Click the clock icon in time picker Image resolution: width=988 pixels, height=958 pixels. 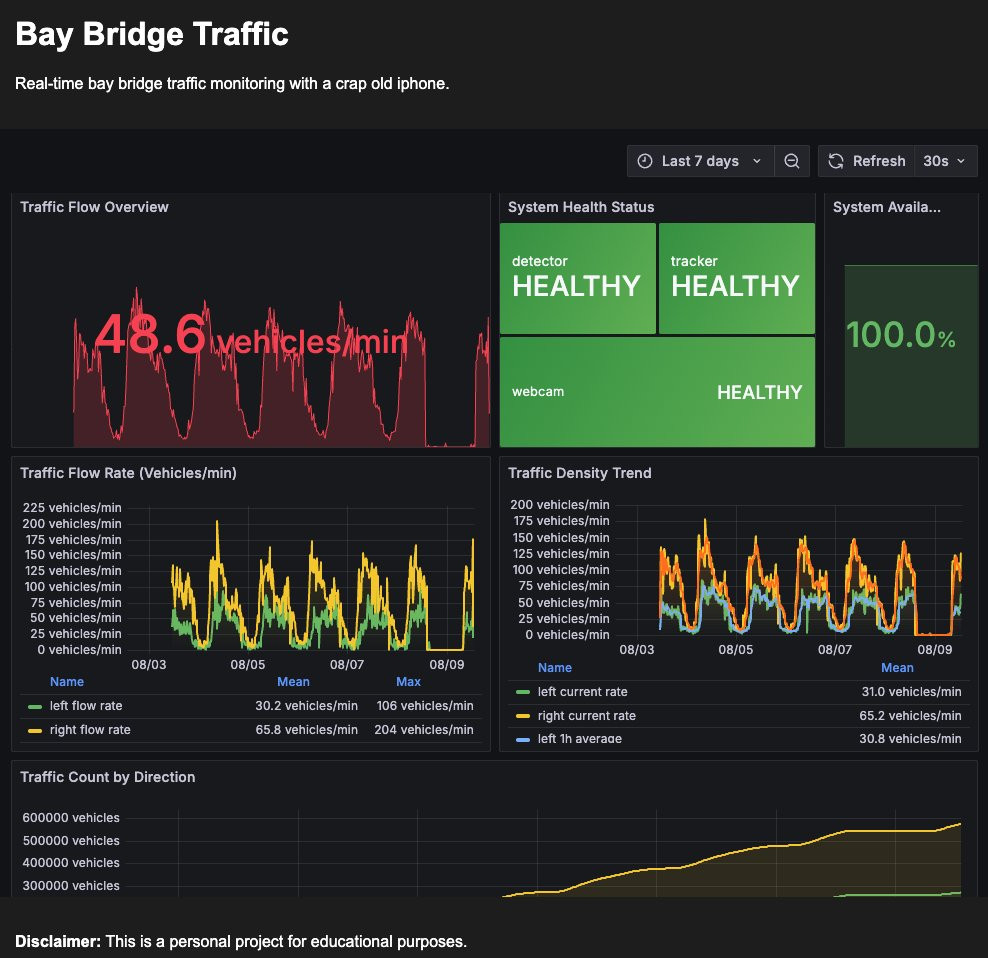tap(645, 161)
